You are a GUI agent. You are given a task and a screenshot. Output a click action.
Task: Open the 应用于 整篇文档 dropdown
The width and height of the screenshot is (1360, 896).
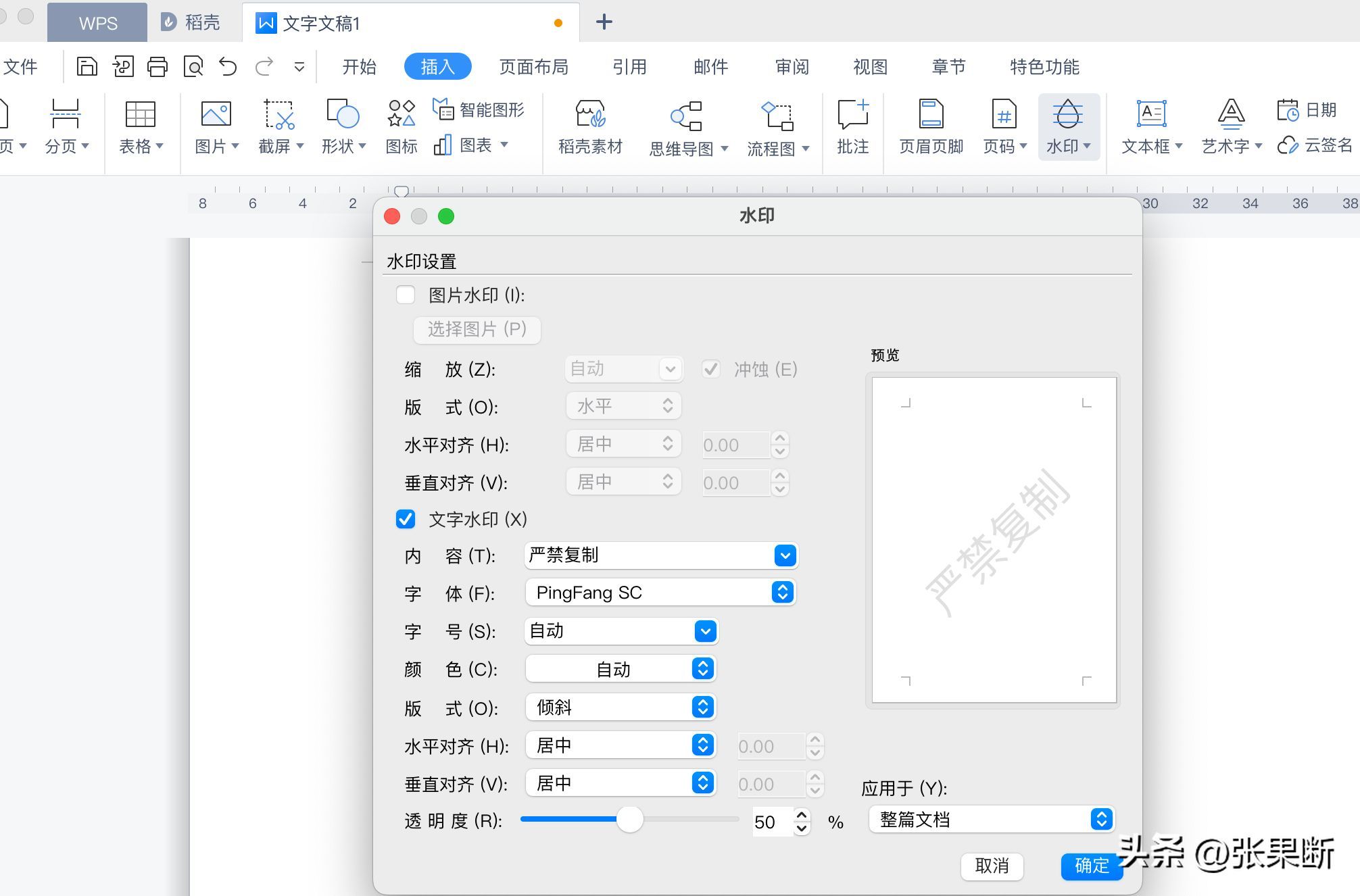coord(992,819)
